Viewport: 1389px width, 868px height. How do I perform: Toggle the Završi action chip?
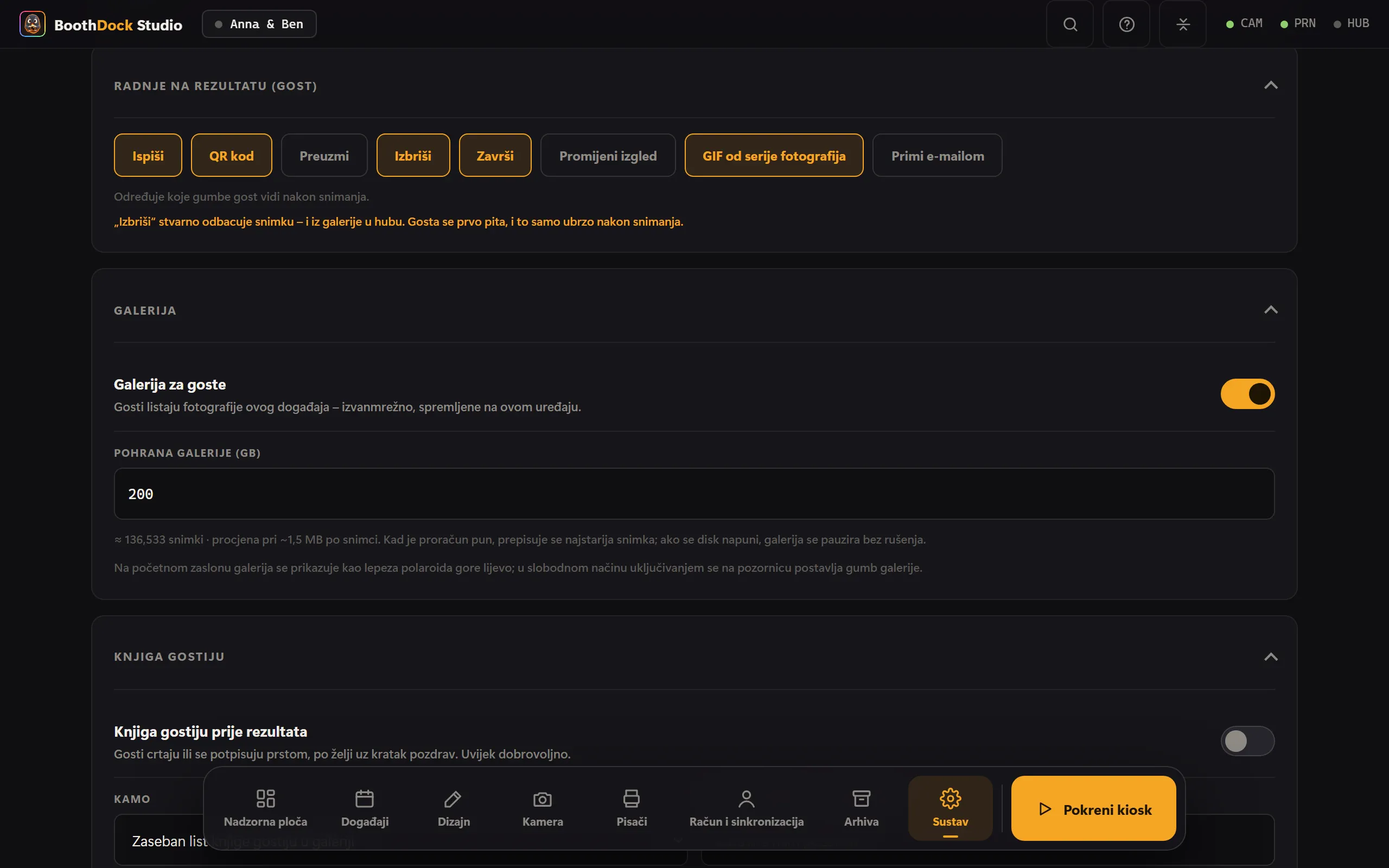click(495, 156)
